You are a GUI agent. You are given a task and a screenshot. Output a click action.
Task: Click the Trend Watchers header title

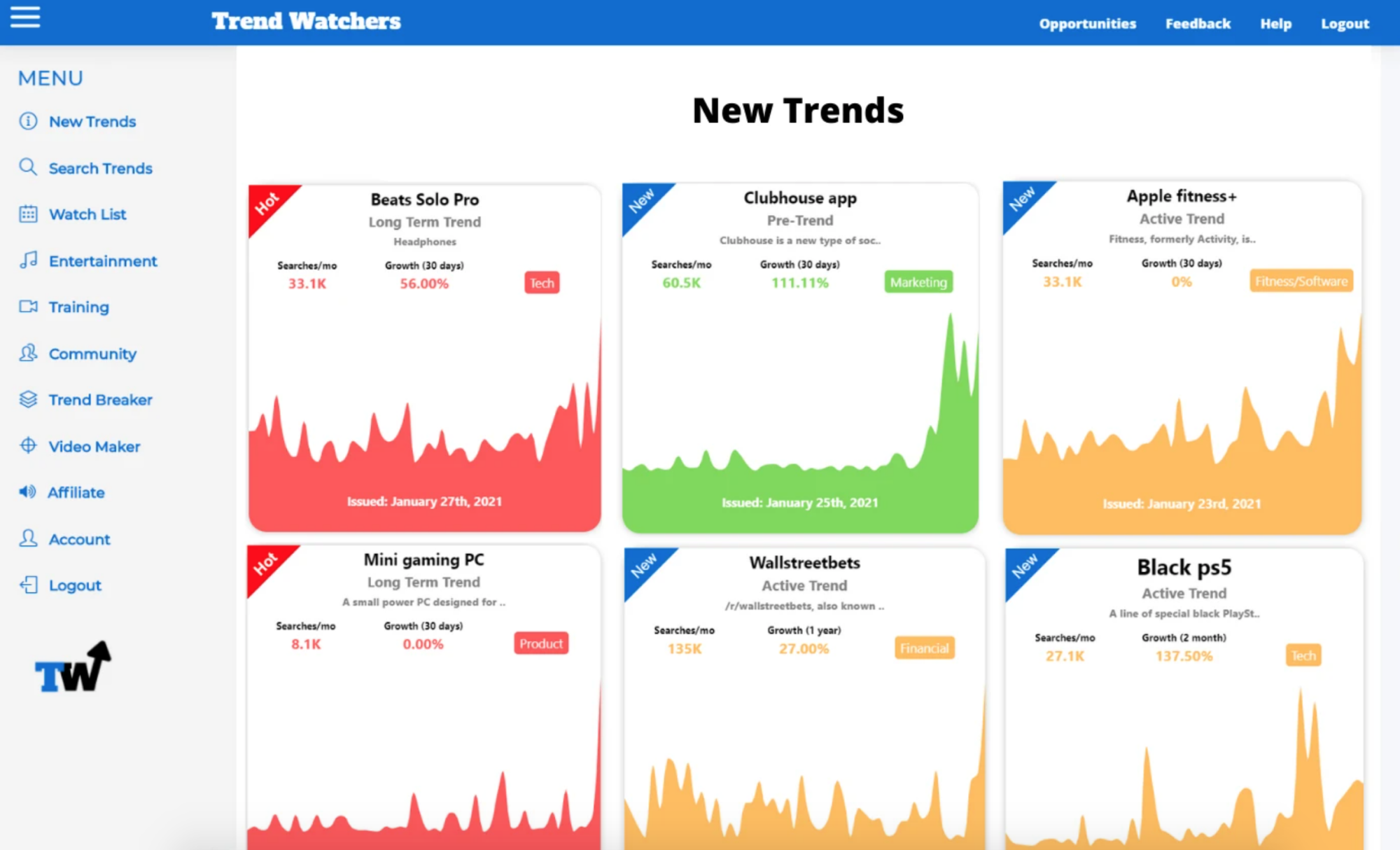point(306,21)
